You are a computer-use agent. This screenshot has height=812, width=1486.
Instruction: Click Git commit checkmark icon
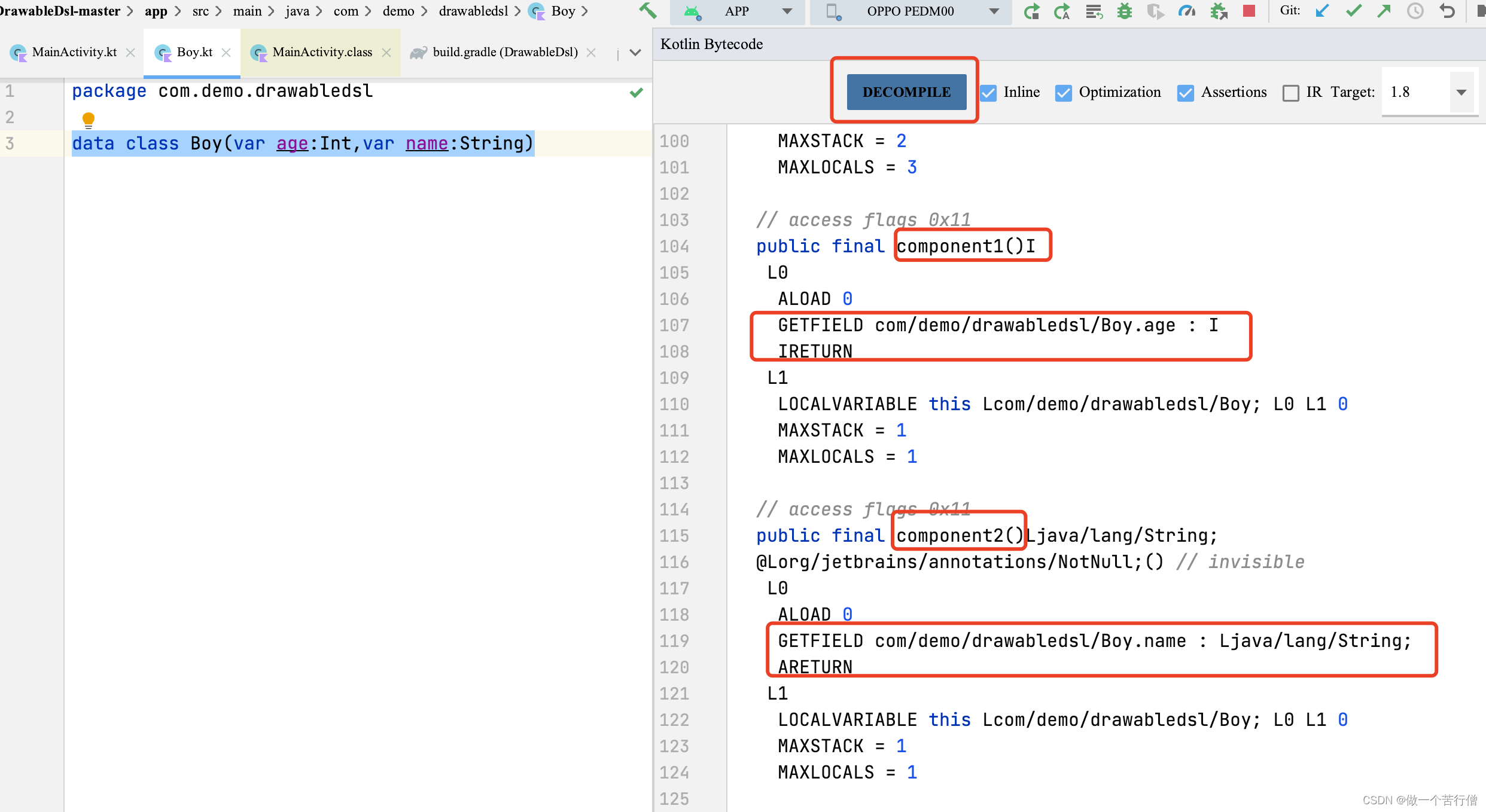click(1353, 11)
